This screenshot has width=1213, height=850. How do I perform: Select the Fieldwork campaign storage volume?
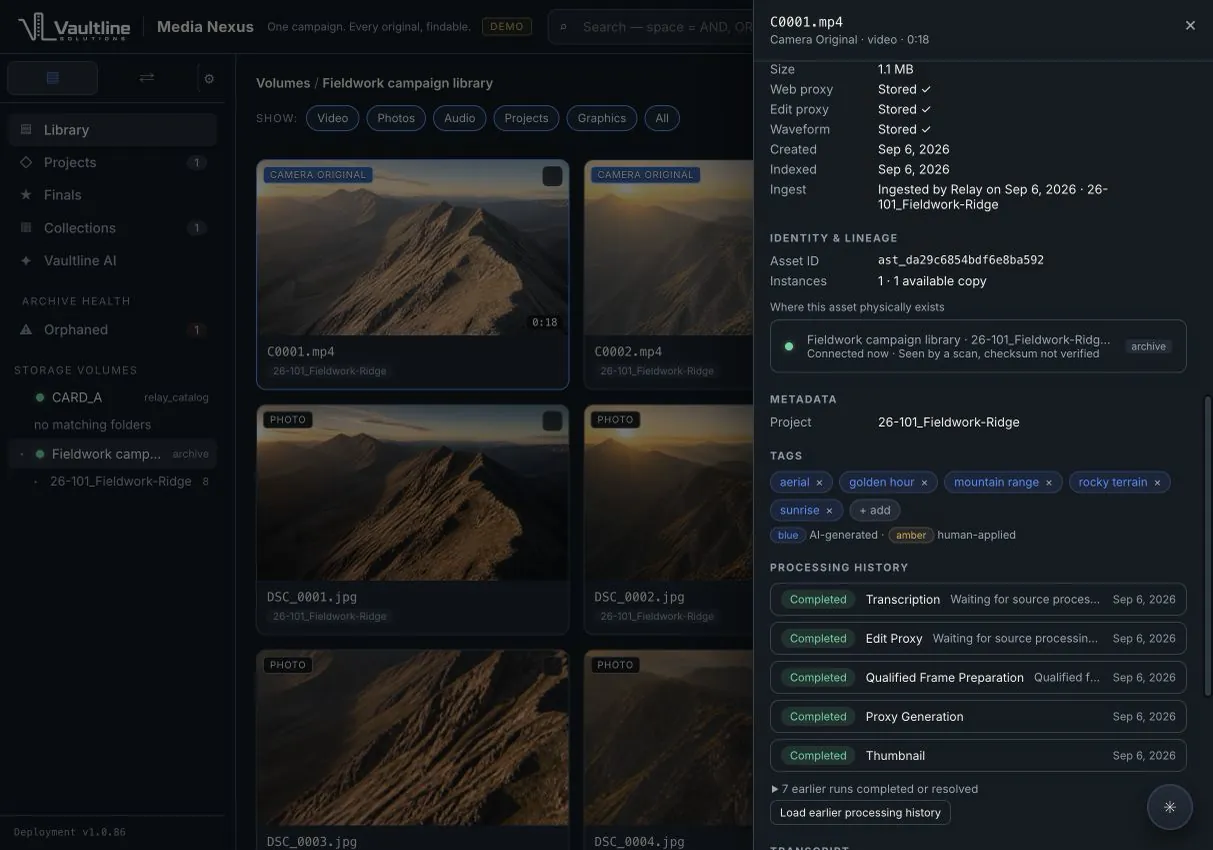click(112, 454)
